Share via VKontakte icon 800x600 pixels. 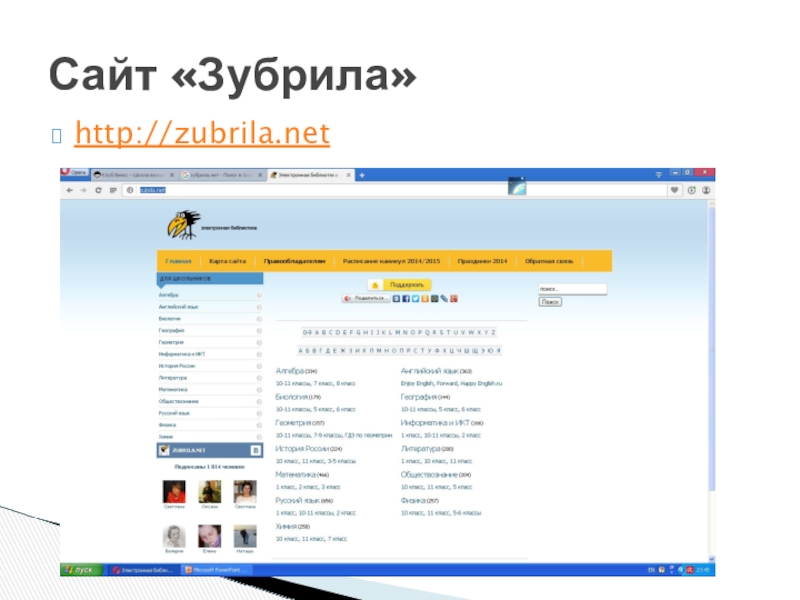coord(396,298)
